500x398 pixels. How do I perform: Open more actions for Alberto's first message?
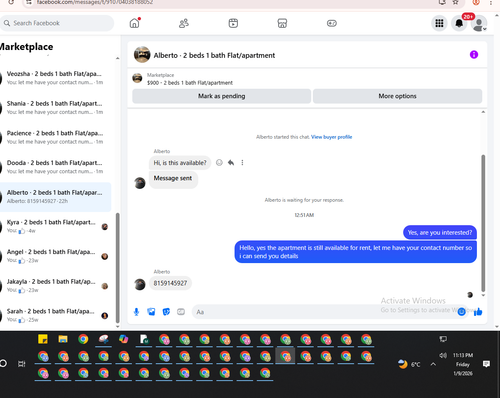(242, 163)
